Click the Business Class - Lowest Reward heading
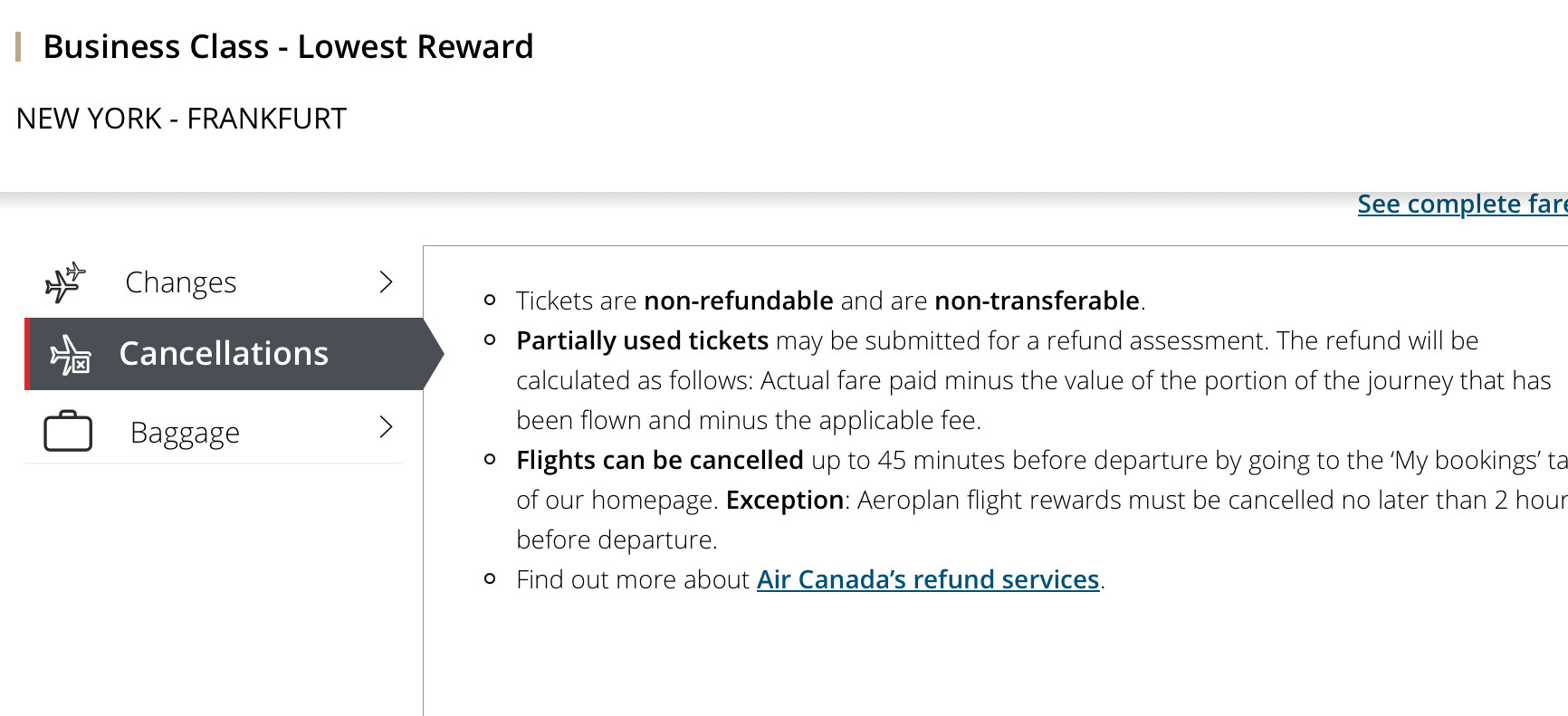Viewport: 1568px width, 716px height. point(288,47)
